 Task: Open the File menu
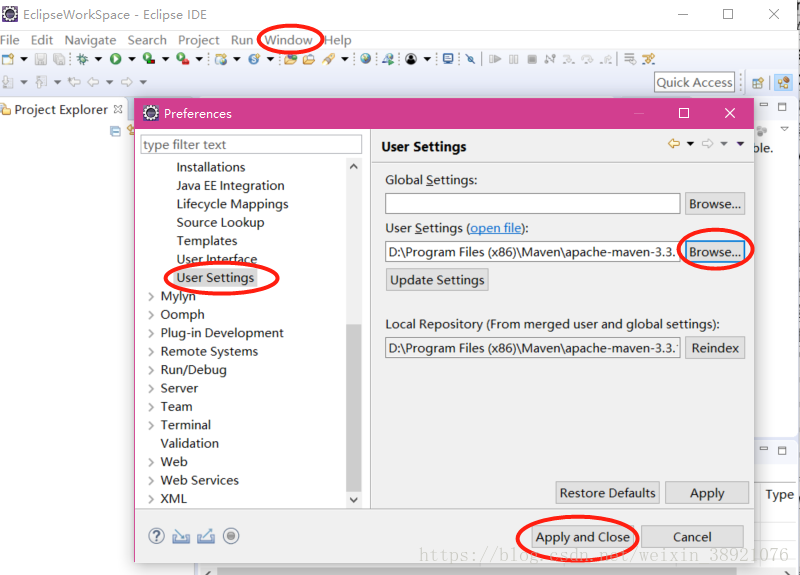pos(10,40)
